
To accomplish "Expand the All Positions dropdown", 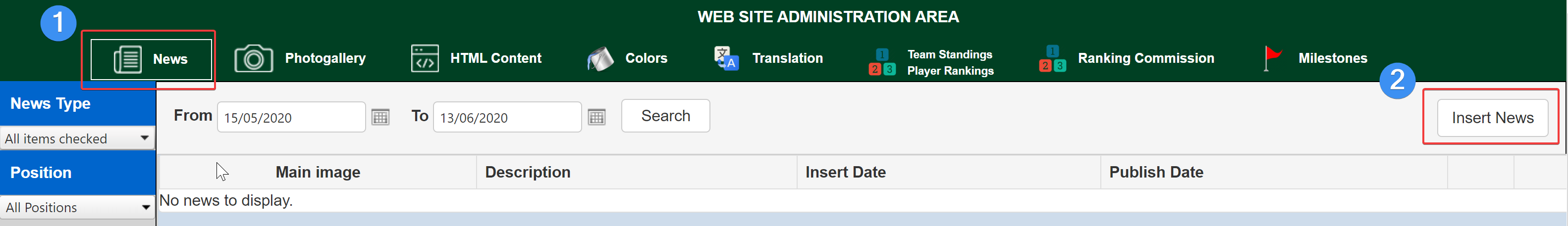I will coord(77,208).
